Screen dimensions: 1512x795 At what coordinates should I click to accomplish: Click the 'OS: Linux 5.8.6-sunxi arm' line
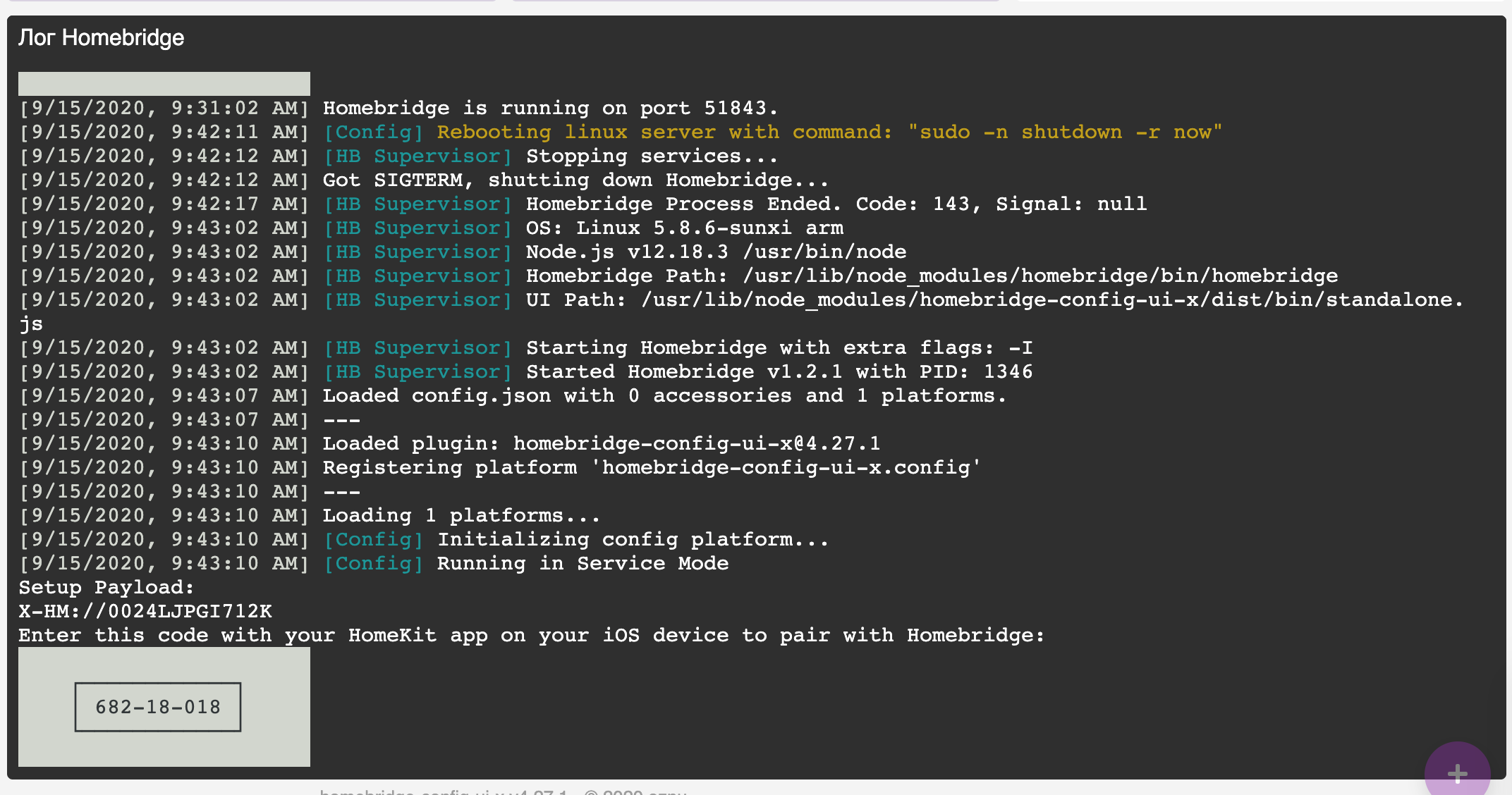(431, 228)
